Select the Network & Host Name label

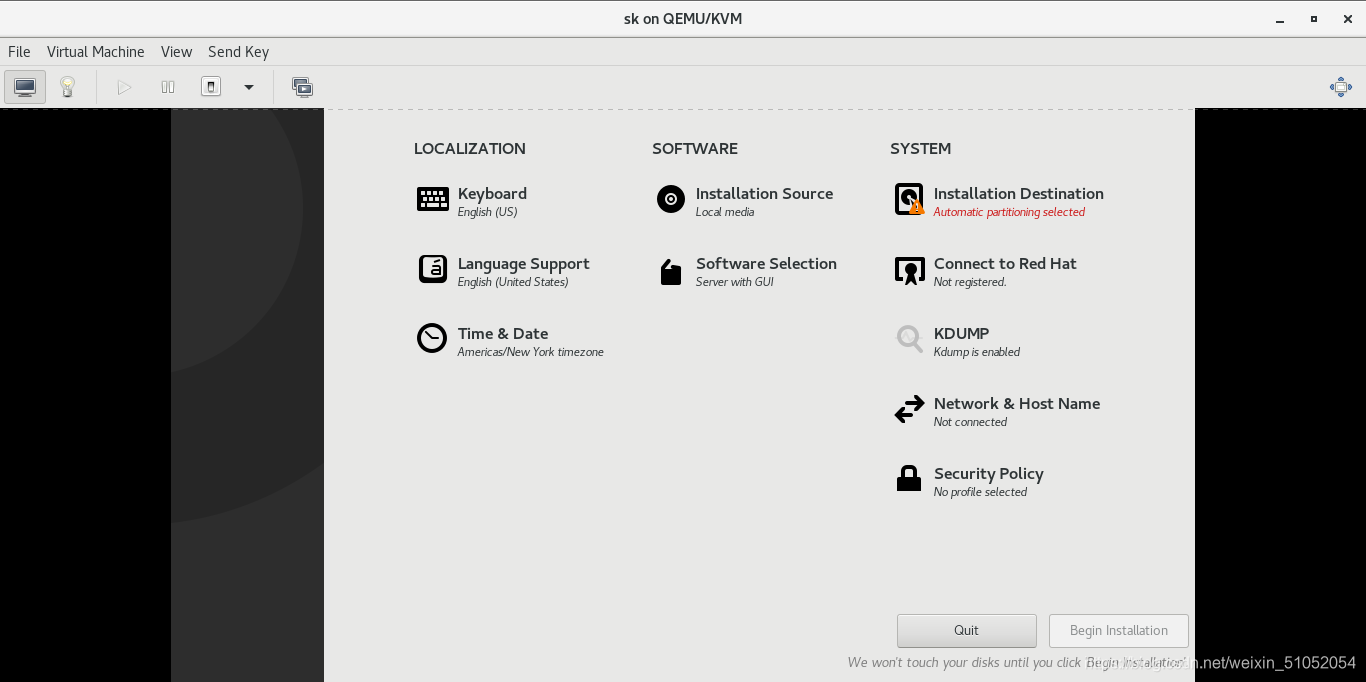click(x=1017, y=404)
